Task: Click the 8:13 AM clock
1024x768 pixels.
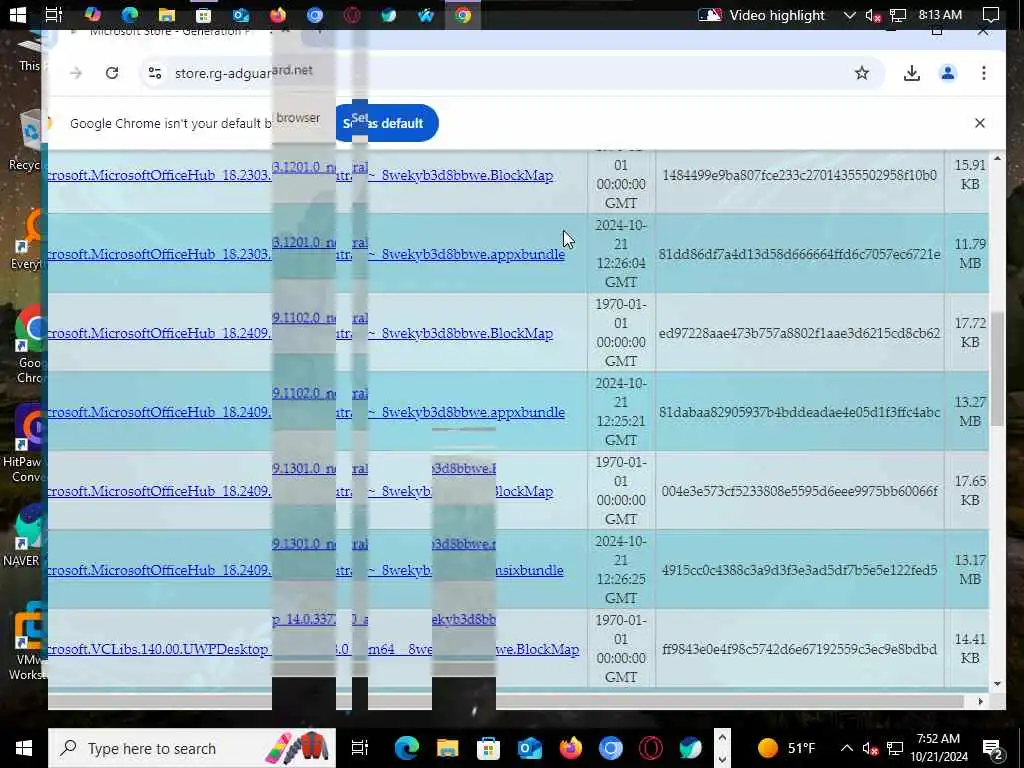Action: [940, 14]
